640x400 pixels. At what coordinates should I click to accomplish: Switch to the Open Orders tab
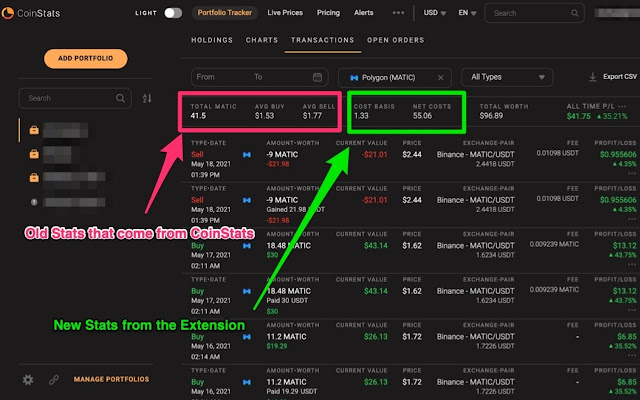pos(396,40)
